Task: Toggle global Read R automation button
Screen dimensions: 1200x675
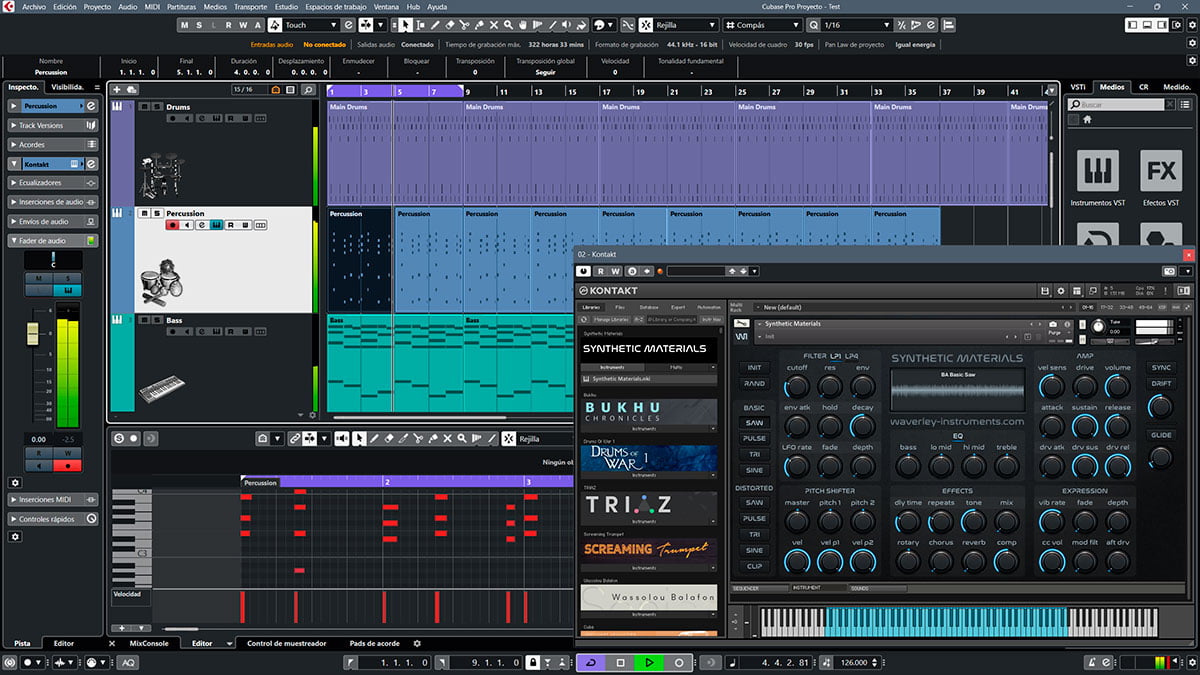Action: click(228, 25)
